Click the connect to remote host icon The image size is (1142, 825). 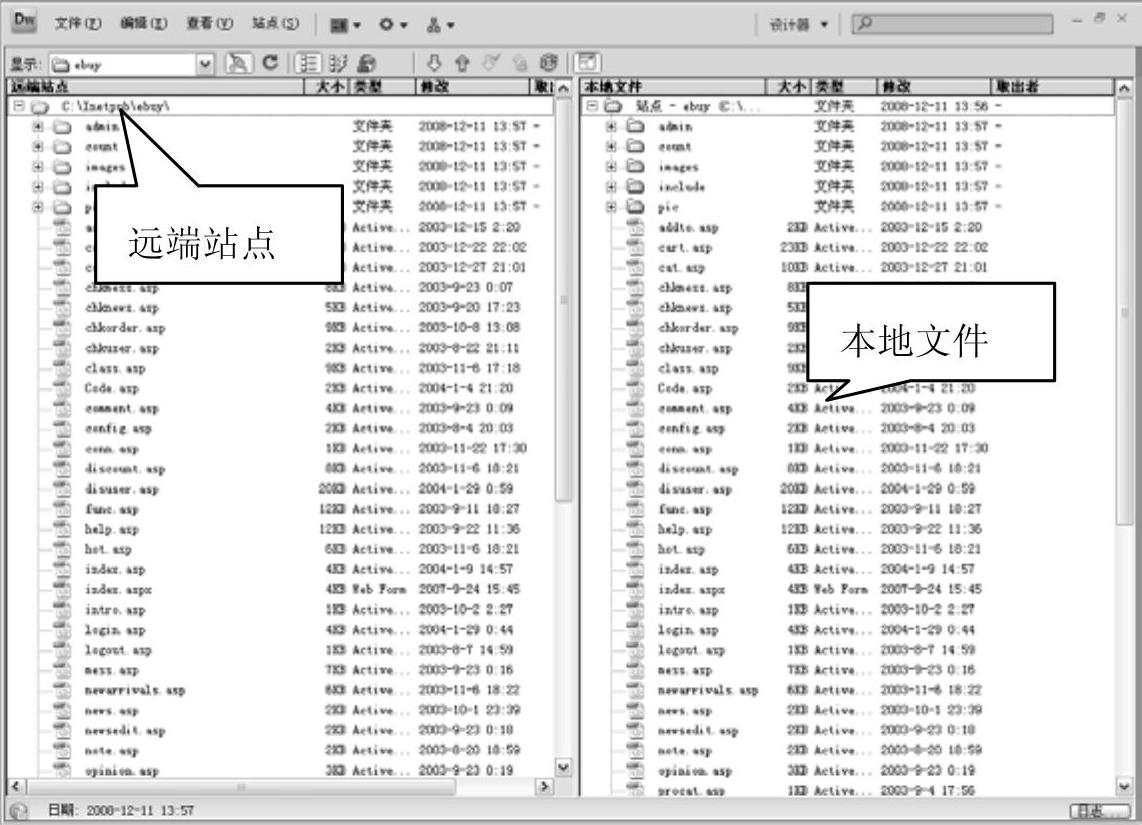coord(238,63)
